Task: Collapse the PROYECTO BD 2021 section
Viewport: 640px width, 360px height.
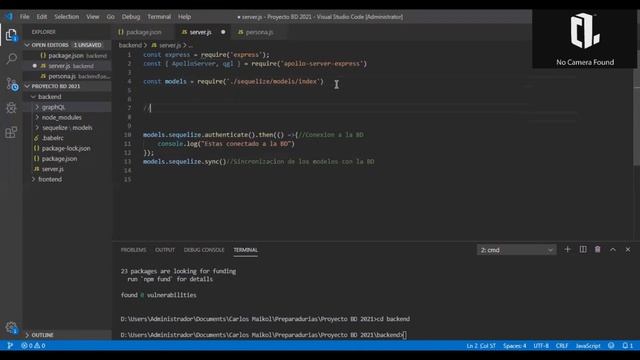Action: click(67, 86)
